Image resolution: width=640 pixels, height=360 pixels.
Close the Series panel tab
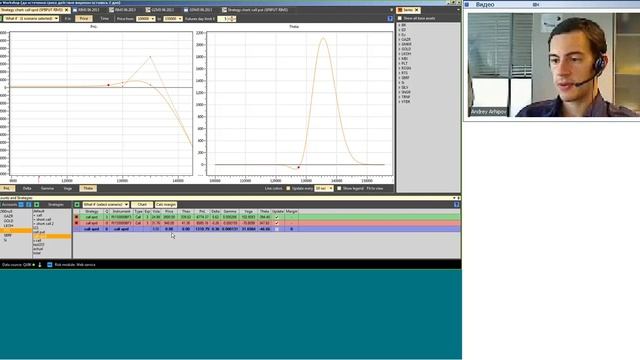pyautogui.click(x=417, y=10)
